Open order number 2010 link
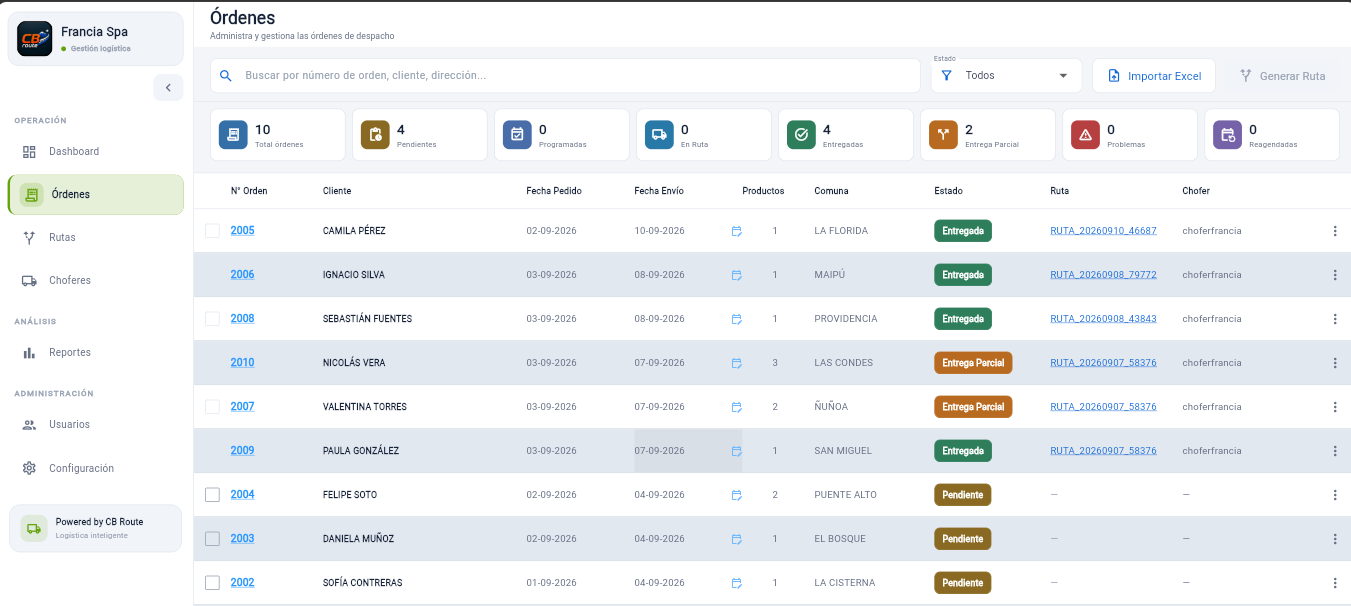 coord(242,363)
